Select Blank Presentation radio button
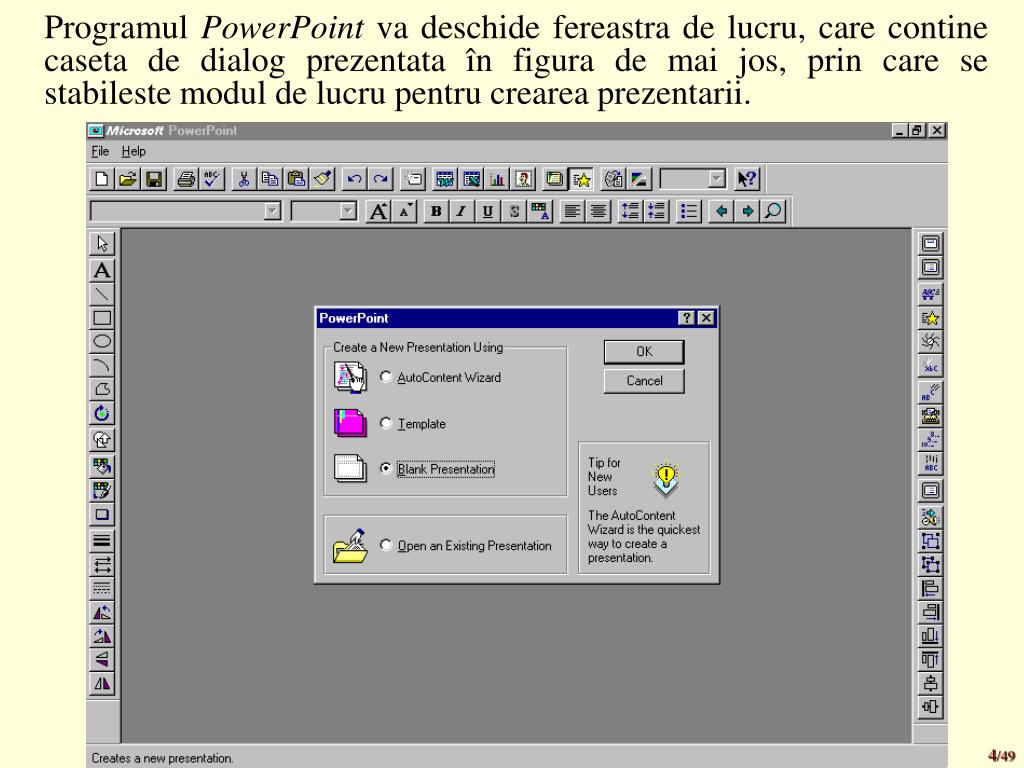Image resolution: width=1024 pixels, height=768 pixels. (x=386, y=468)
